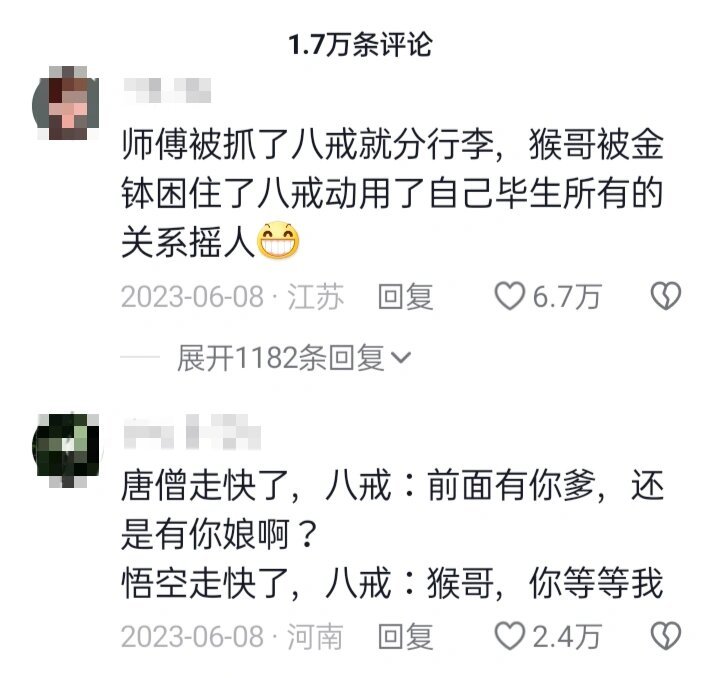Tap the 2023-06-08 · 河南 timestamp
Viewport: 720px width, 678px height.
click(232, 637)
